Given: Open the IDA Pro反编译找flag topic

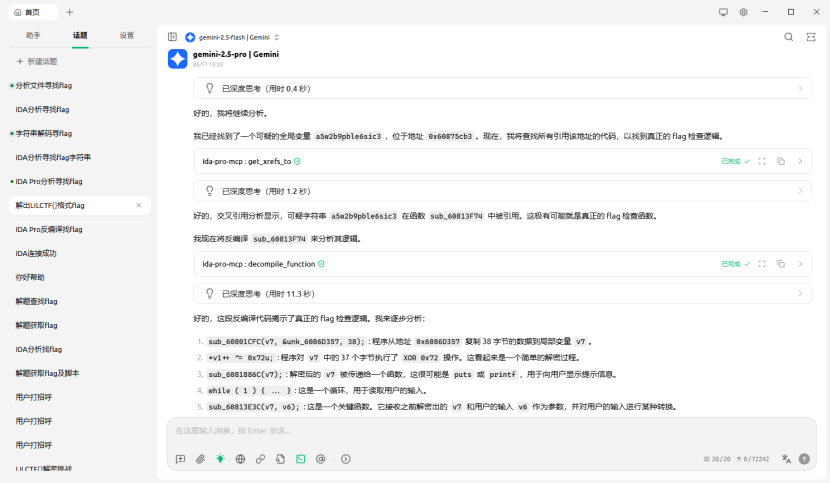Looking at the screenshot, I should pos(49,229).
